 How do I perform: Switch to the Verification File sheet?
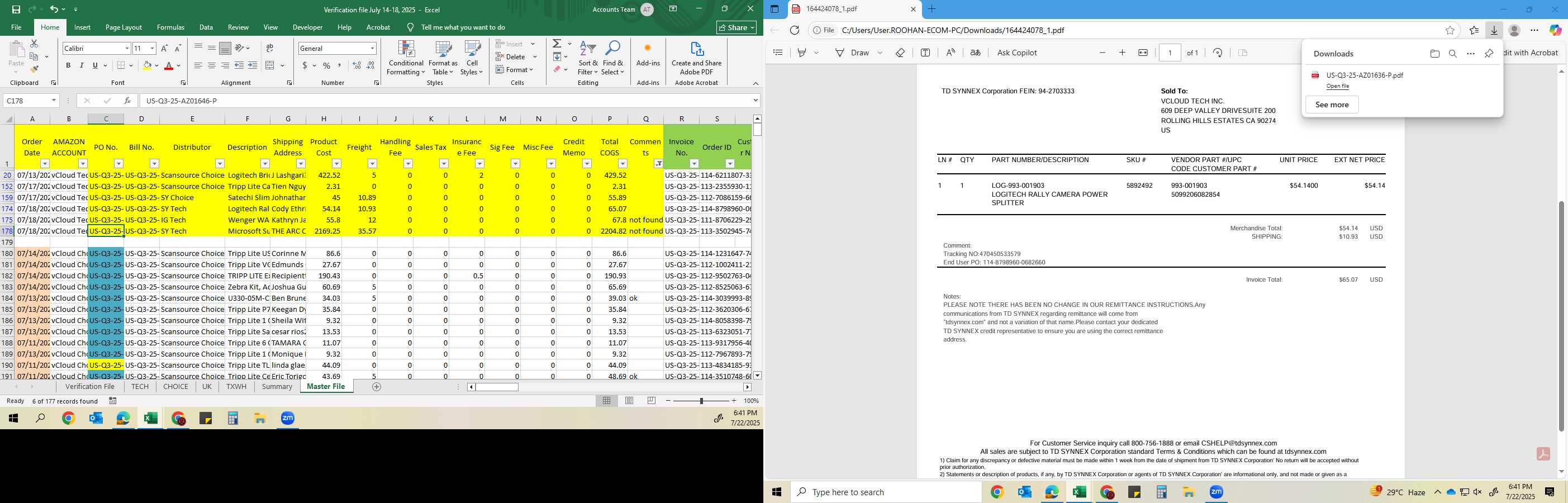[90, 387]
